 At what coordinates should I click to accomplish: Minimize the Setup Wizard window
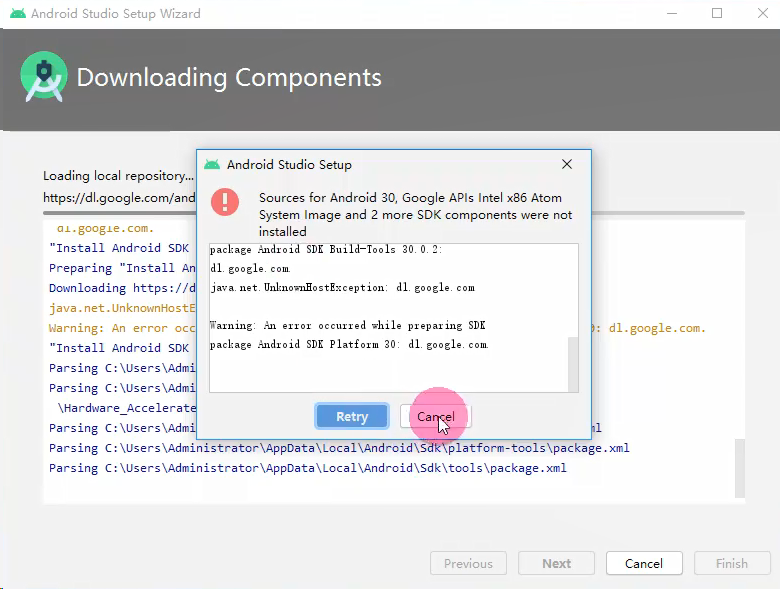click(672, 13)
